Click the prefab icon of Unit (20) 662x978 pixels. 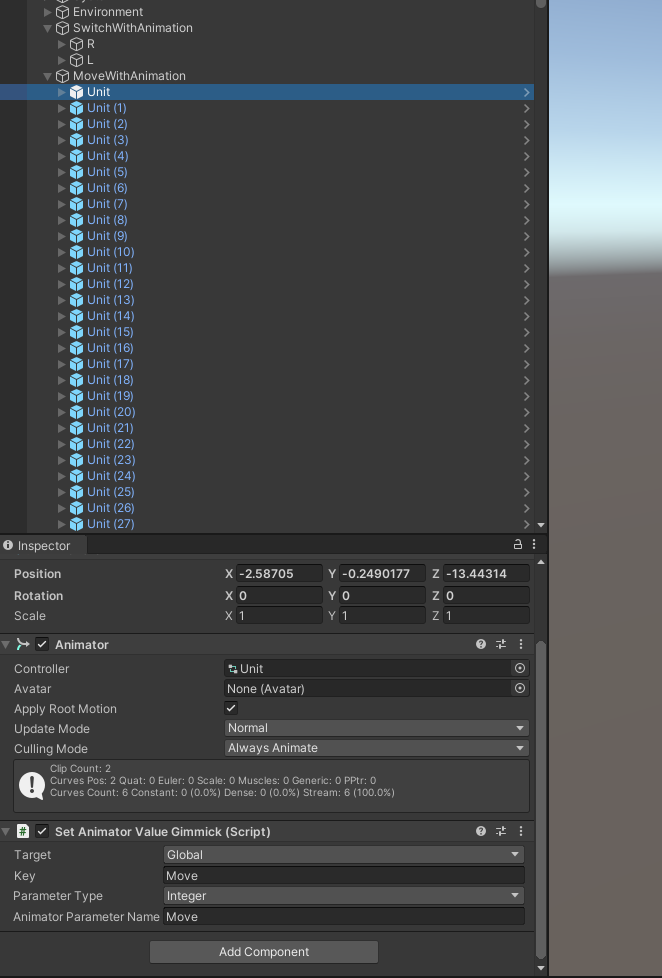[76, 412]
